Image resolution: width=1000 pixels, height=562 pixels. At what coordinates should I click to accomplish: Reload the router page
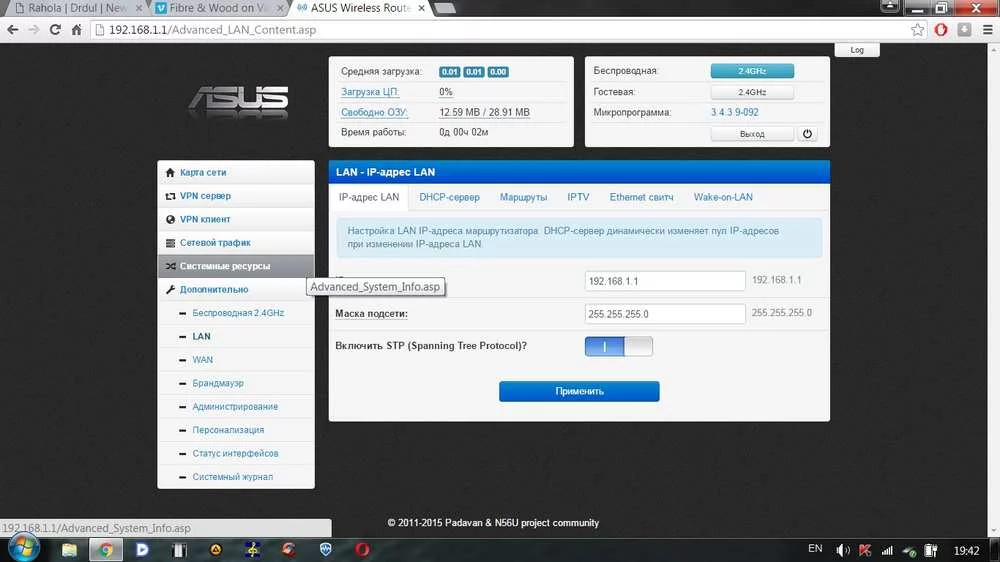(55, 29)
